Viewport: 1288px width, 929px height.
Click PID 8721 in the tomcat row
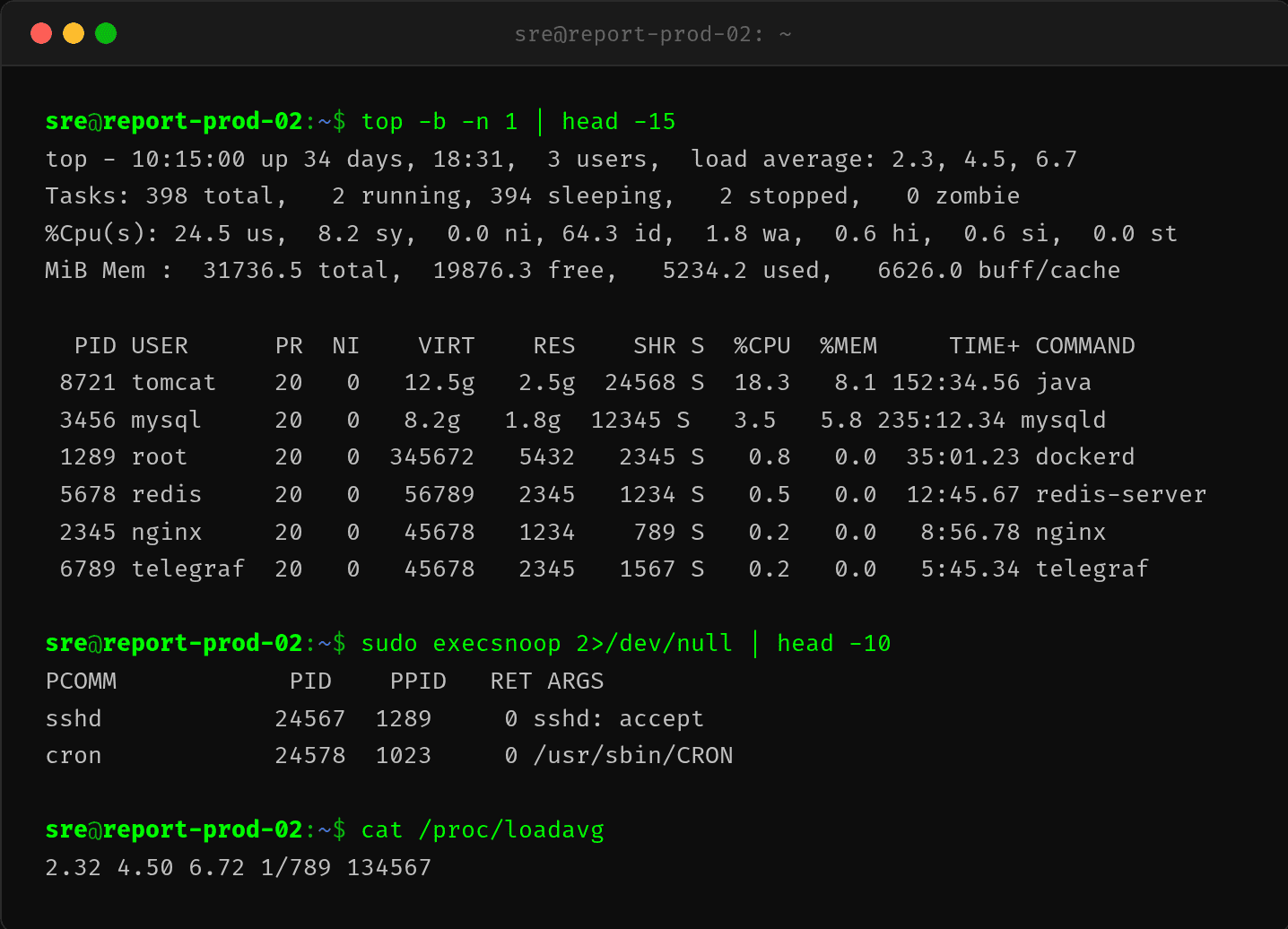pyautogui.click(x=88, y=383)
